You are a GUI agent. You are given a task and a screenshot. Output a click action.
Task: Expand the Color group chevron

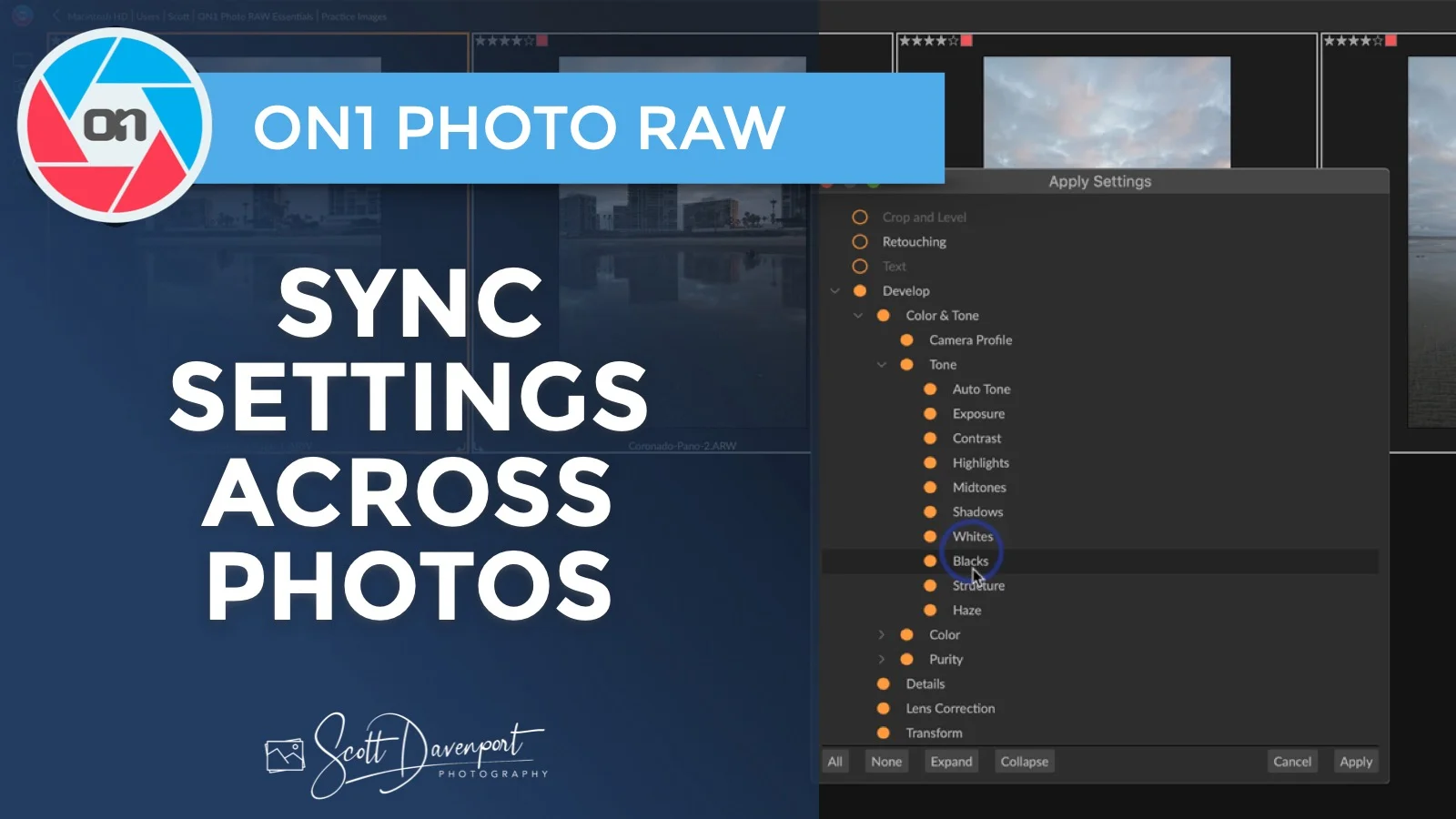pos(882,635)
